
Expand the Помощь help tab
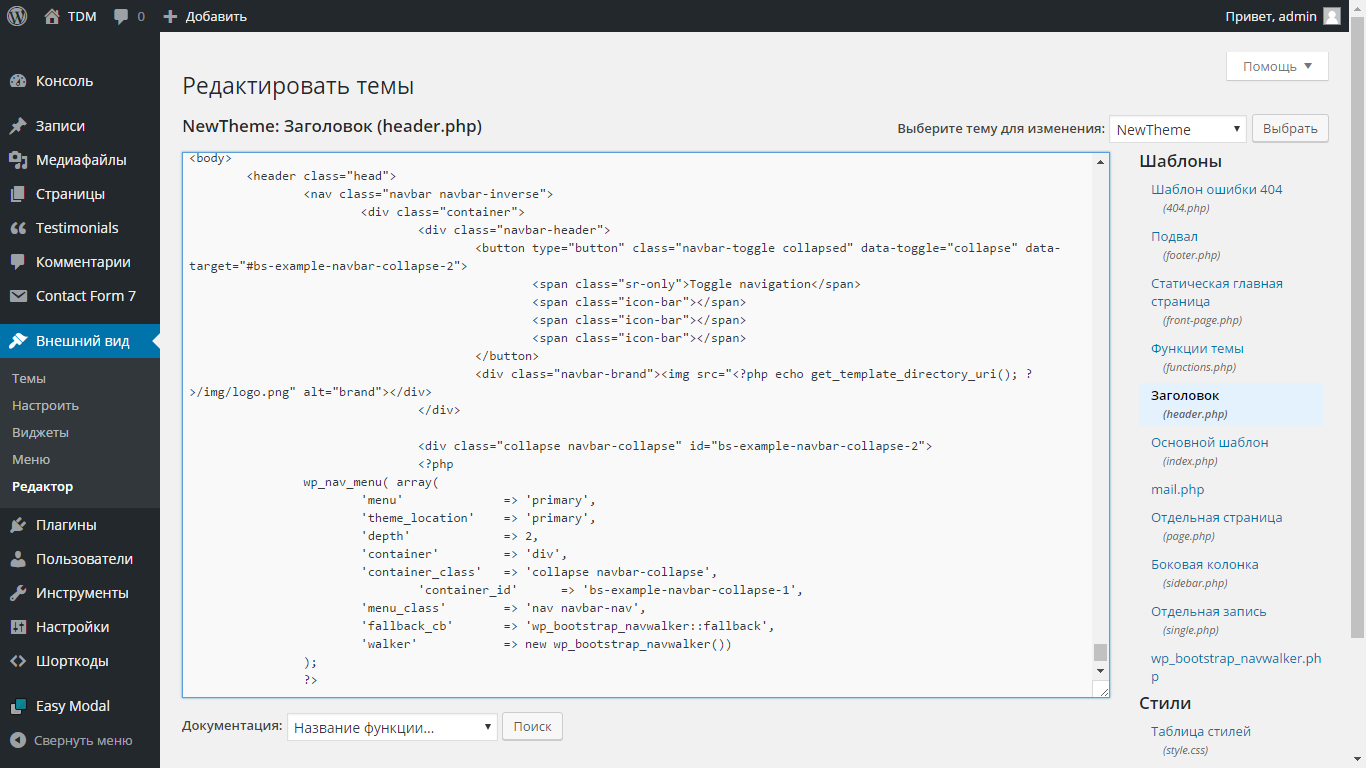tap(1277, 66)
